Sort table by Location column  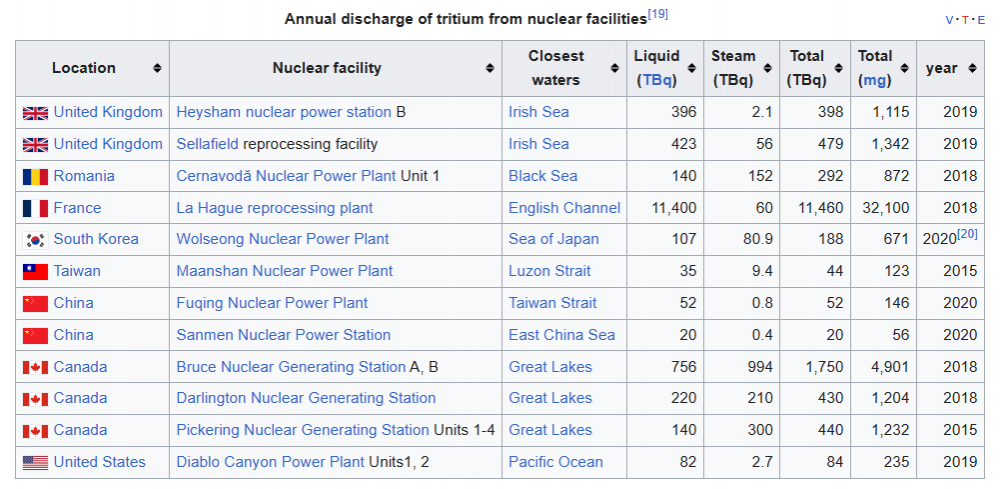(157, 69)
